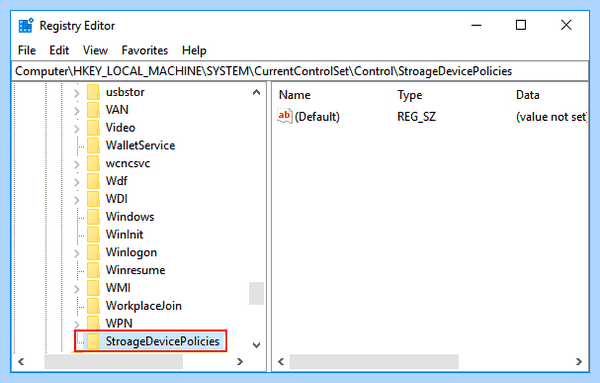
Task: Open the File menu
Action: tap(27, 51)
